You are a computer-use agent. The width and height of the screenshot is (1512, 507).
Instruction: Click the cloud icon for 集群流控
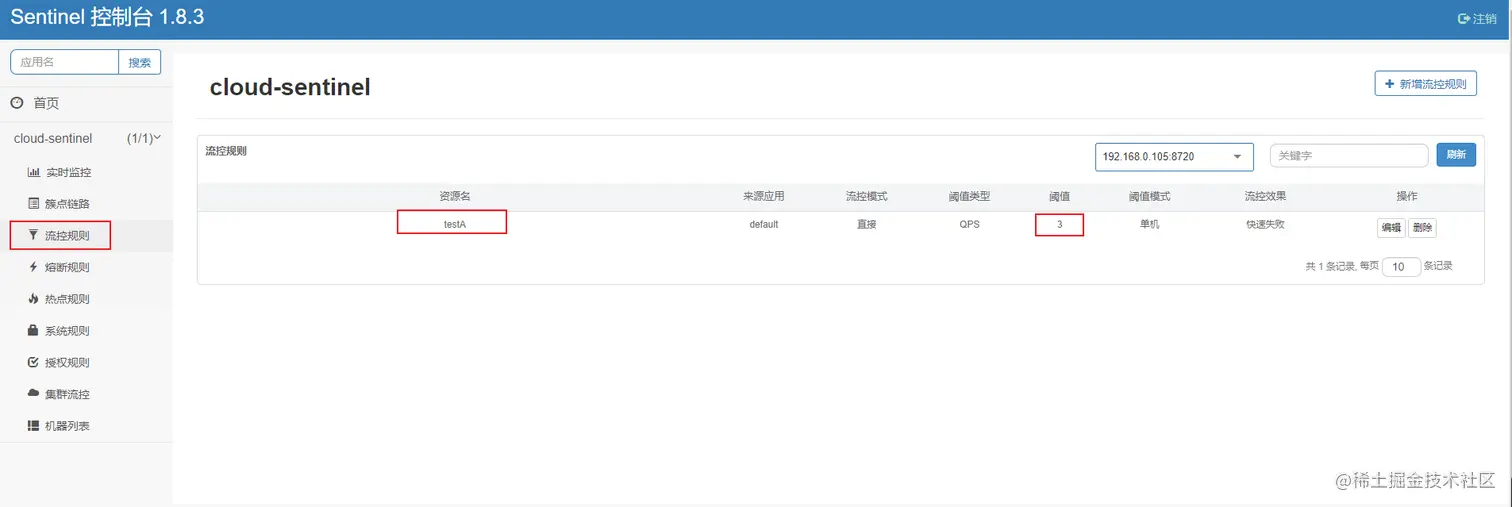33,393
